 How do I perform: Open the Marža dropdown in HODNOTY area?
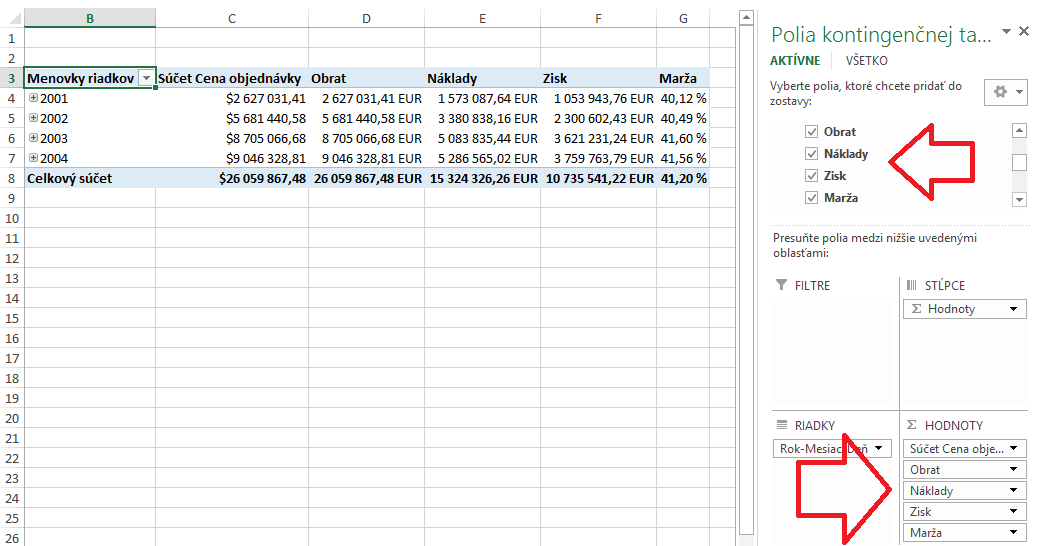coord(1013,533)
